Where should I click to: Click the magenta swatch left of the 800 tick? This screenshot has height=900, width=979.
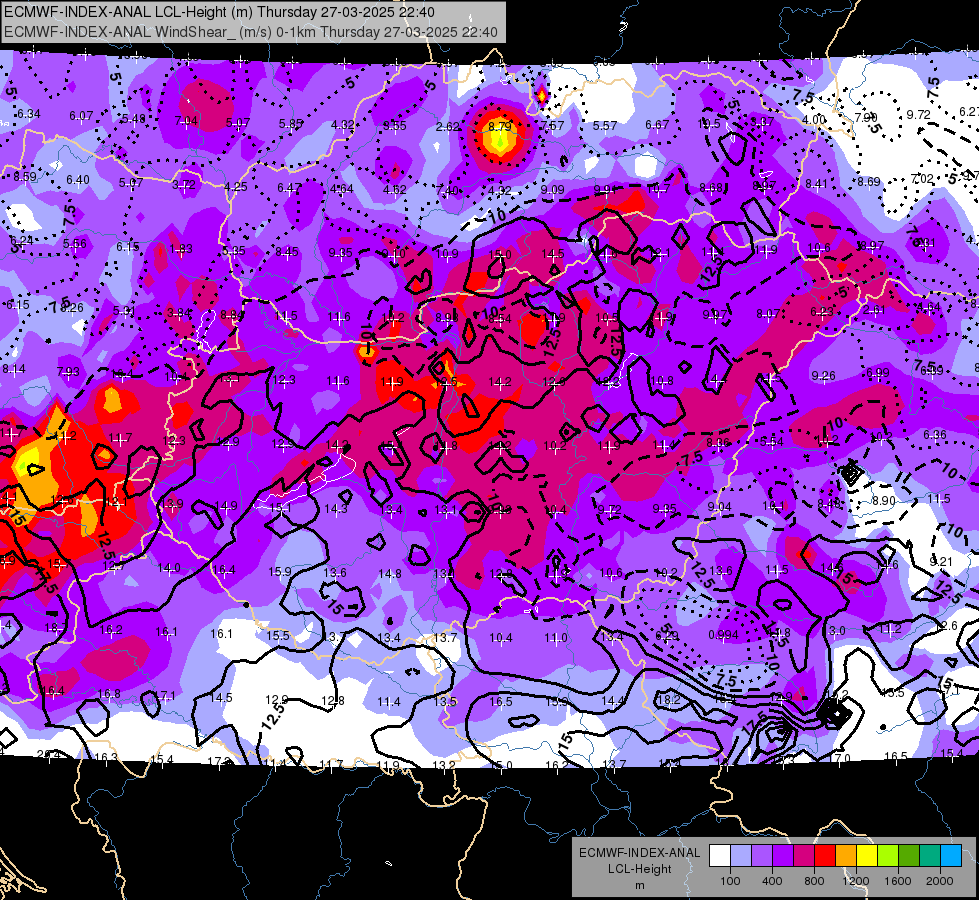(804, 856)
